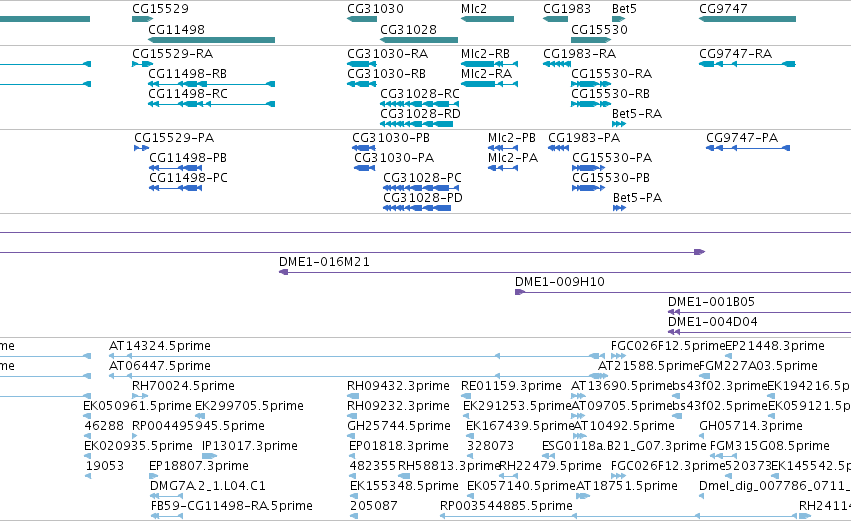Click the CG15530-PB protein label
The width and height of the screenshot is (851, 521).
pyautogui.click(x=611, y=178)
